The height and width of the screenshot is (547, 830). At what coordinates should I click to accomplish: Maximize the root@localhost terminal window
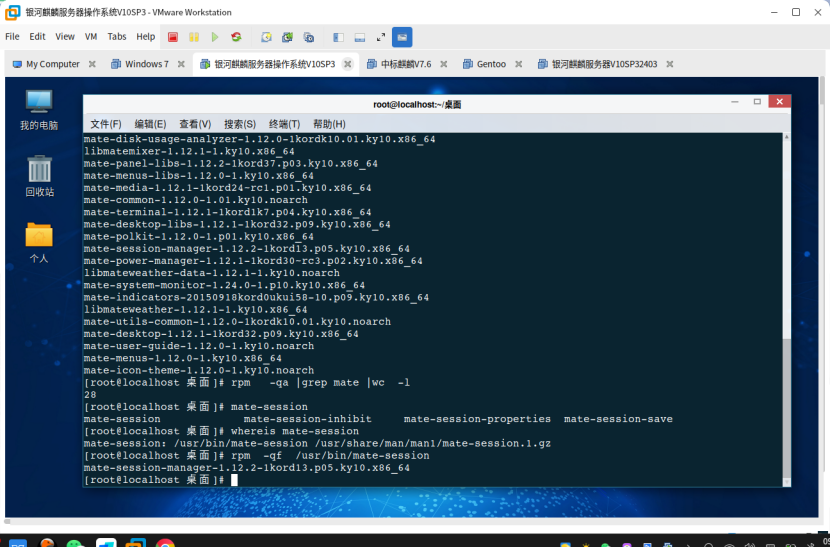(x=757, y=102)
